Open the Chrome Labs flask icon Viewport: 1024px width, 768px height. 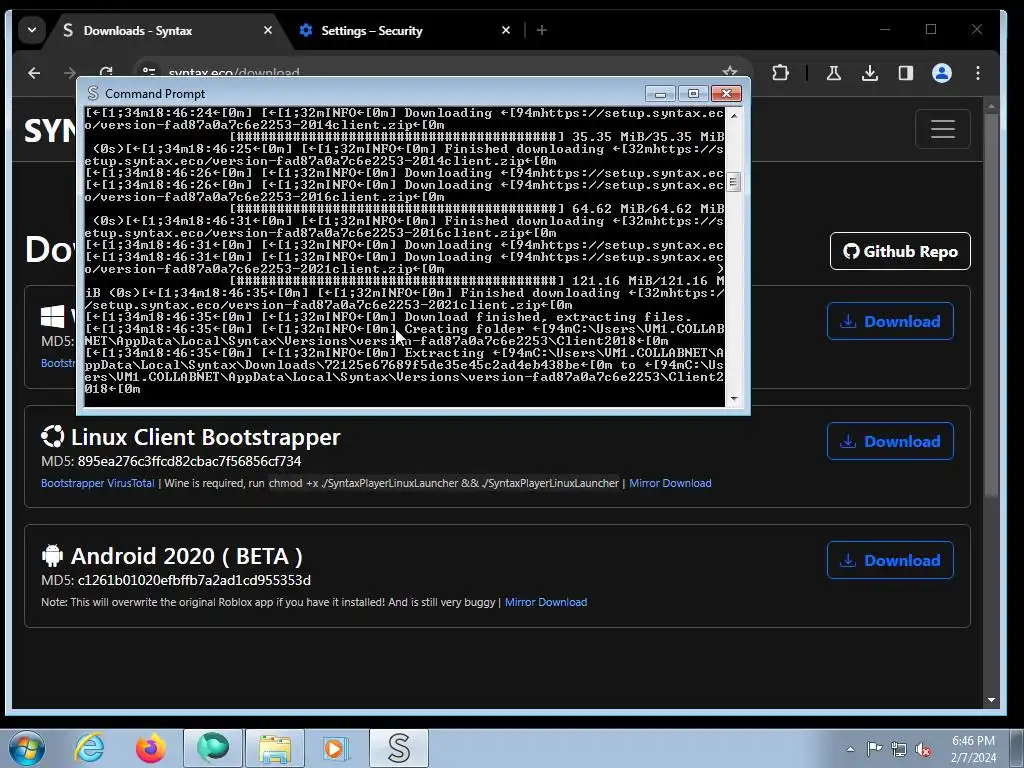point(834,73)
